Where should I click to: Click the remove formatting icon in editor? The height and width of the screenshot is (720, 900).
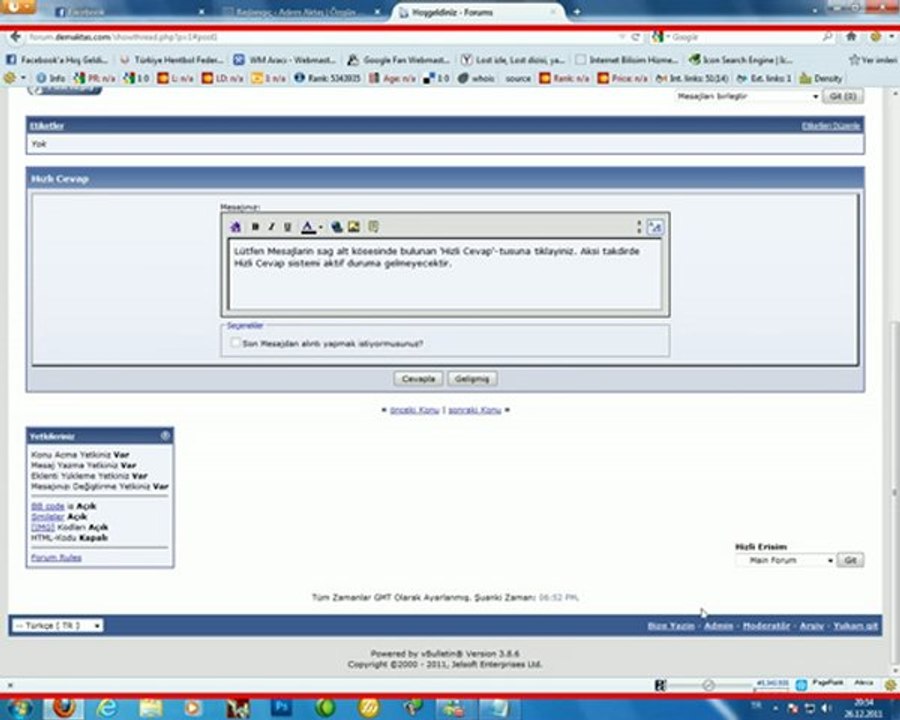click(x=235, y=227)
